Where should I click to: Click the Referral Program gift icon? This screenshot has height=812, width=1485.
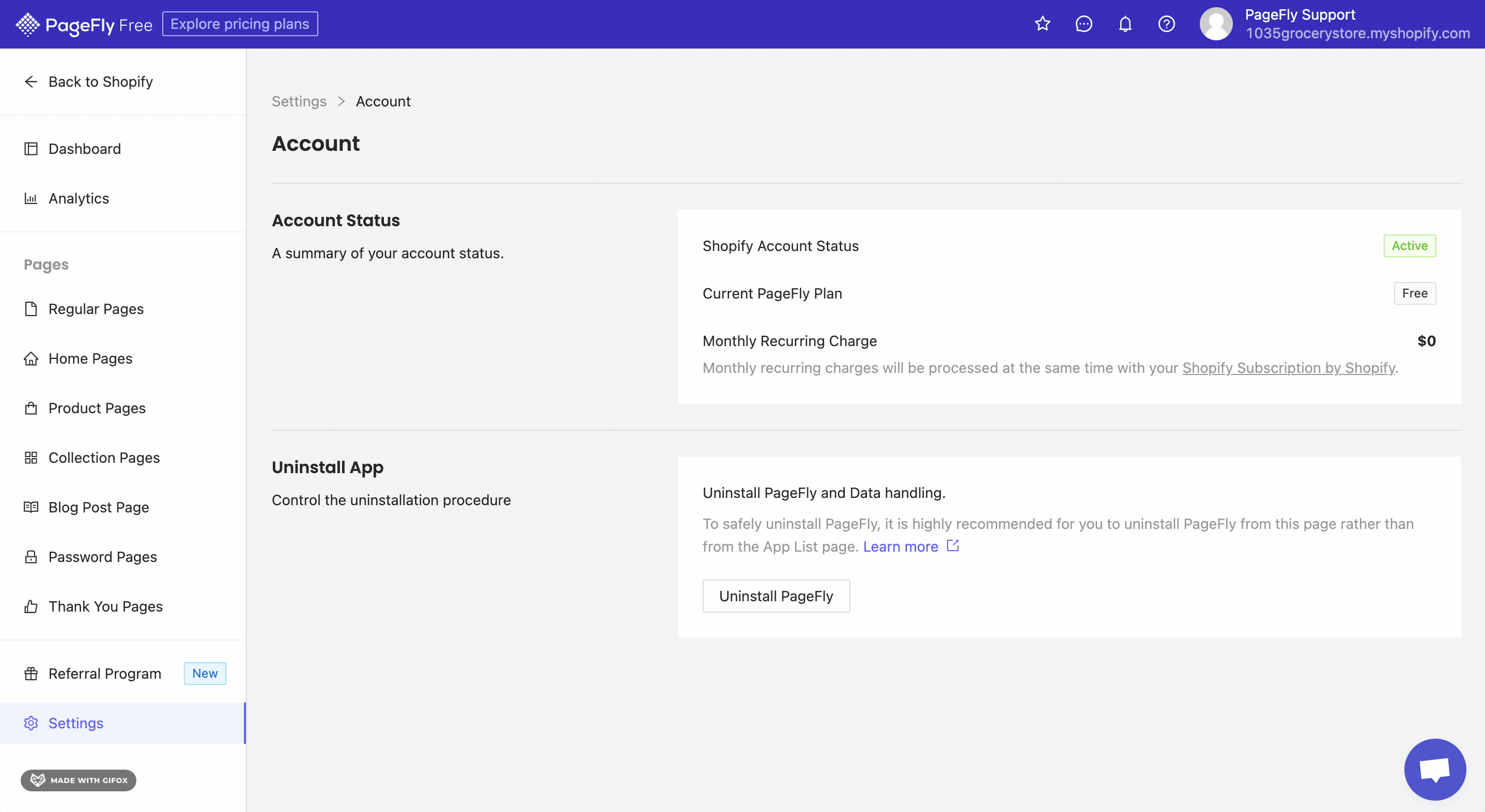pos(31,673)
